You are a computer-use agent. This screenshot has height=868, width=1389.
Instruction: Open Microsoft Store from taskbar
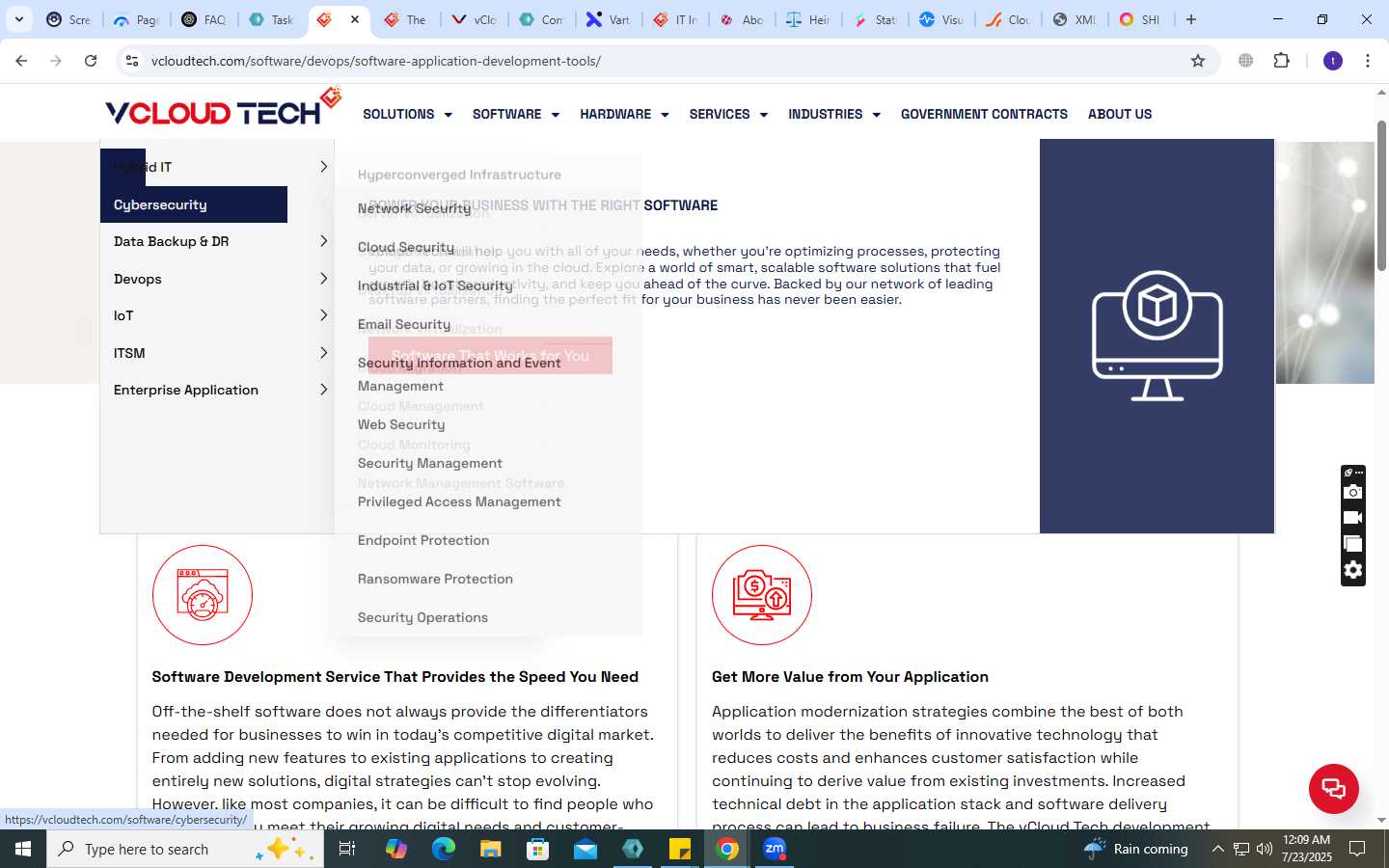click(537, 849)
